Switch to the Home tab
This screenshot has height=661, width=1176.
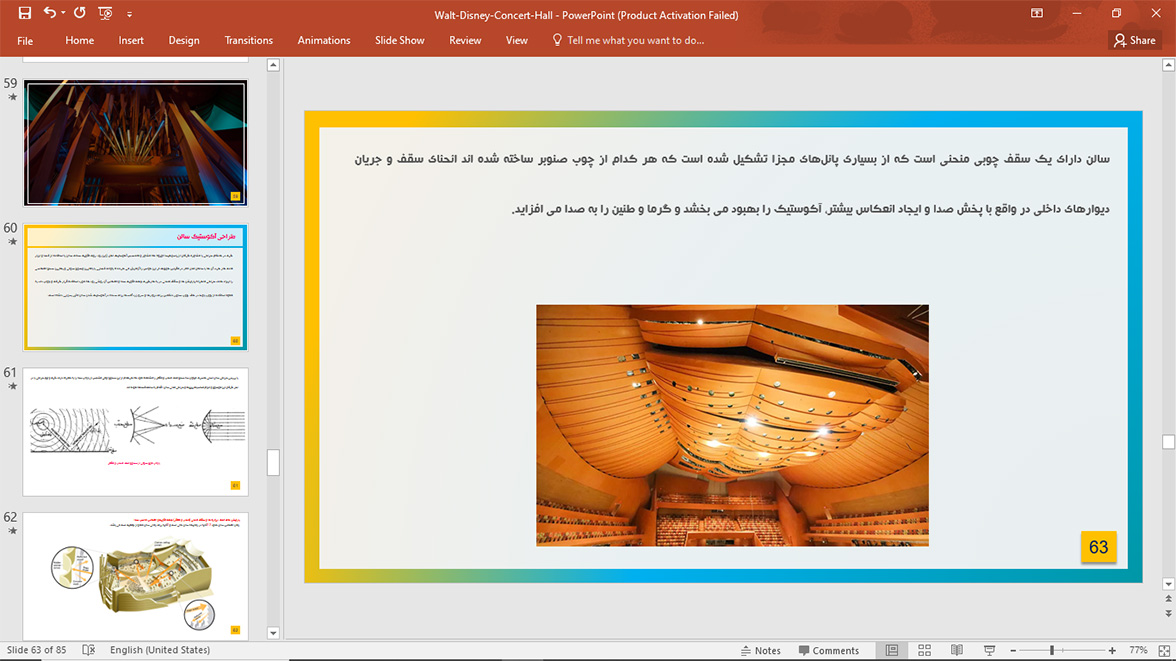tap(80, 41)
